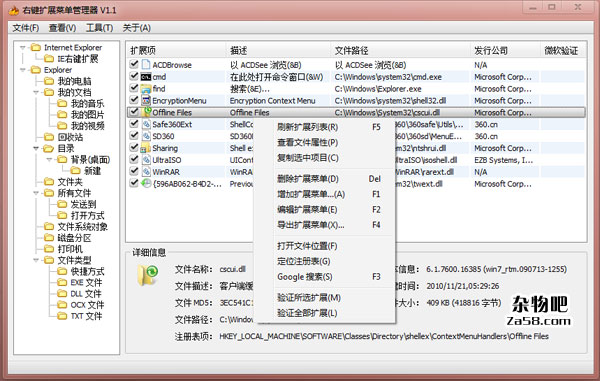Click the cmd console icon
Screen dimensions: 600x381
point(146,77)
